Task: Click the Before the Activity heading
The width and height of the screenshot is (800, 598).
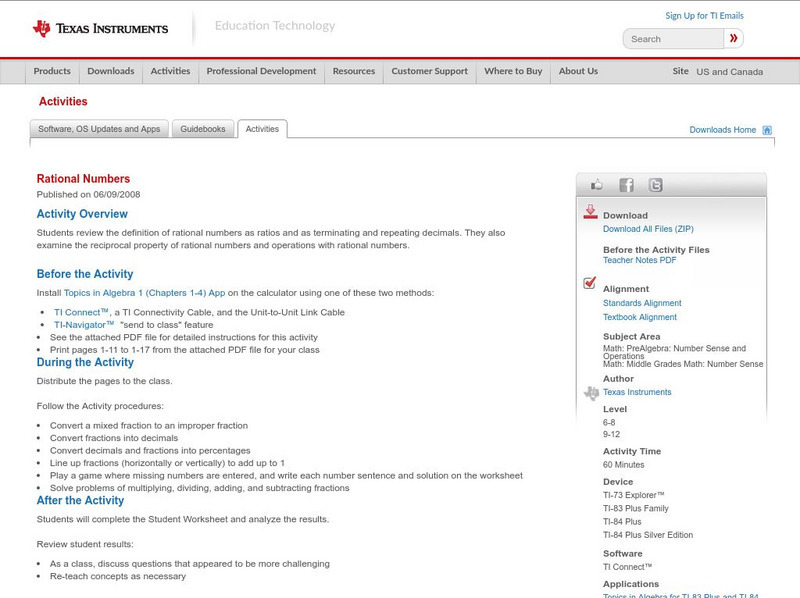Action: click(x=85, y=274)
